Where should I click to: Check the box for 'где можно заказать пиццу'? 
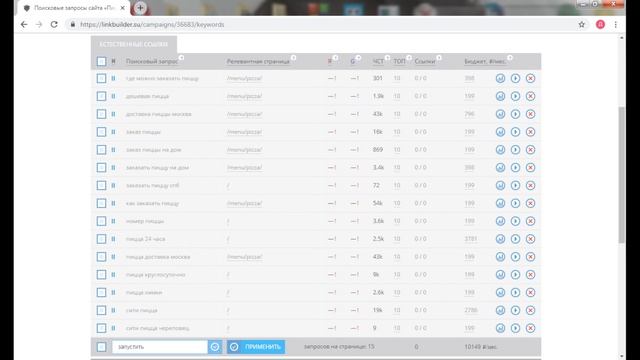[x=101, y=78]
